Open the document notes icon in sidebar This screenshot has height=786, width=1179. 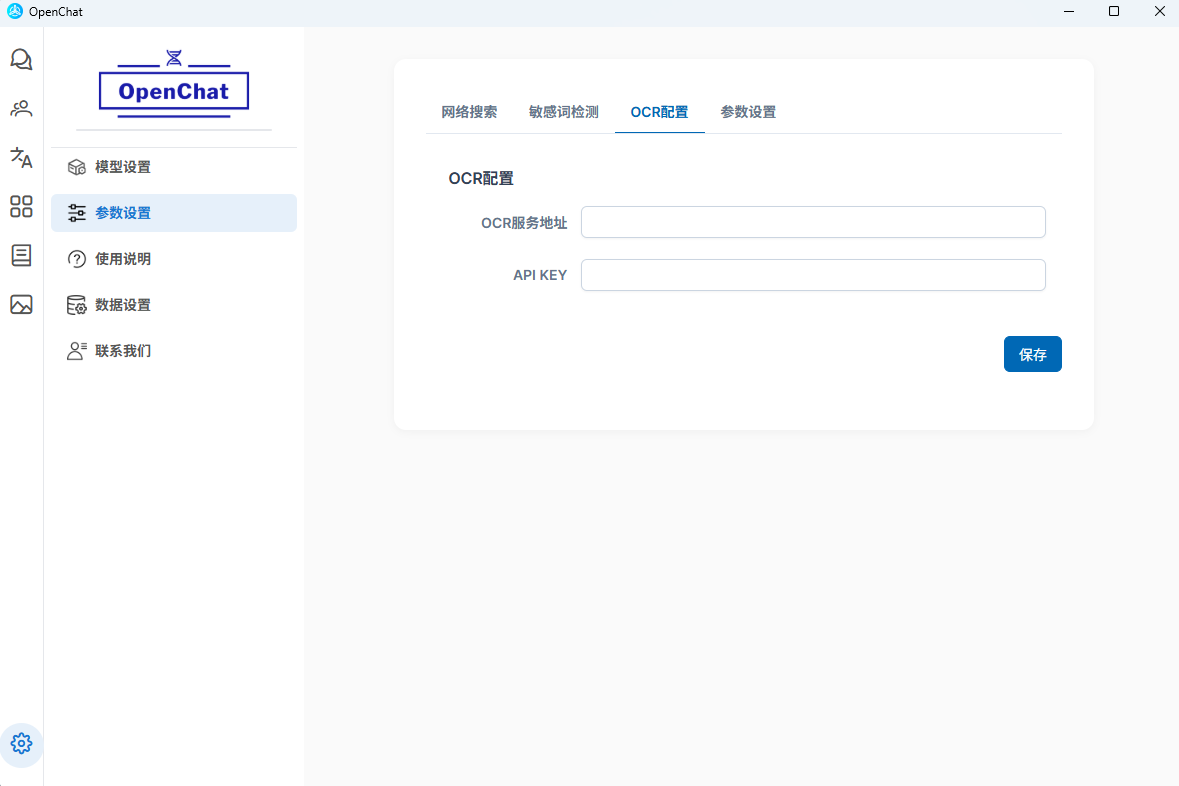click(x=21, y=255)
